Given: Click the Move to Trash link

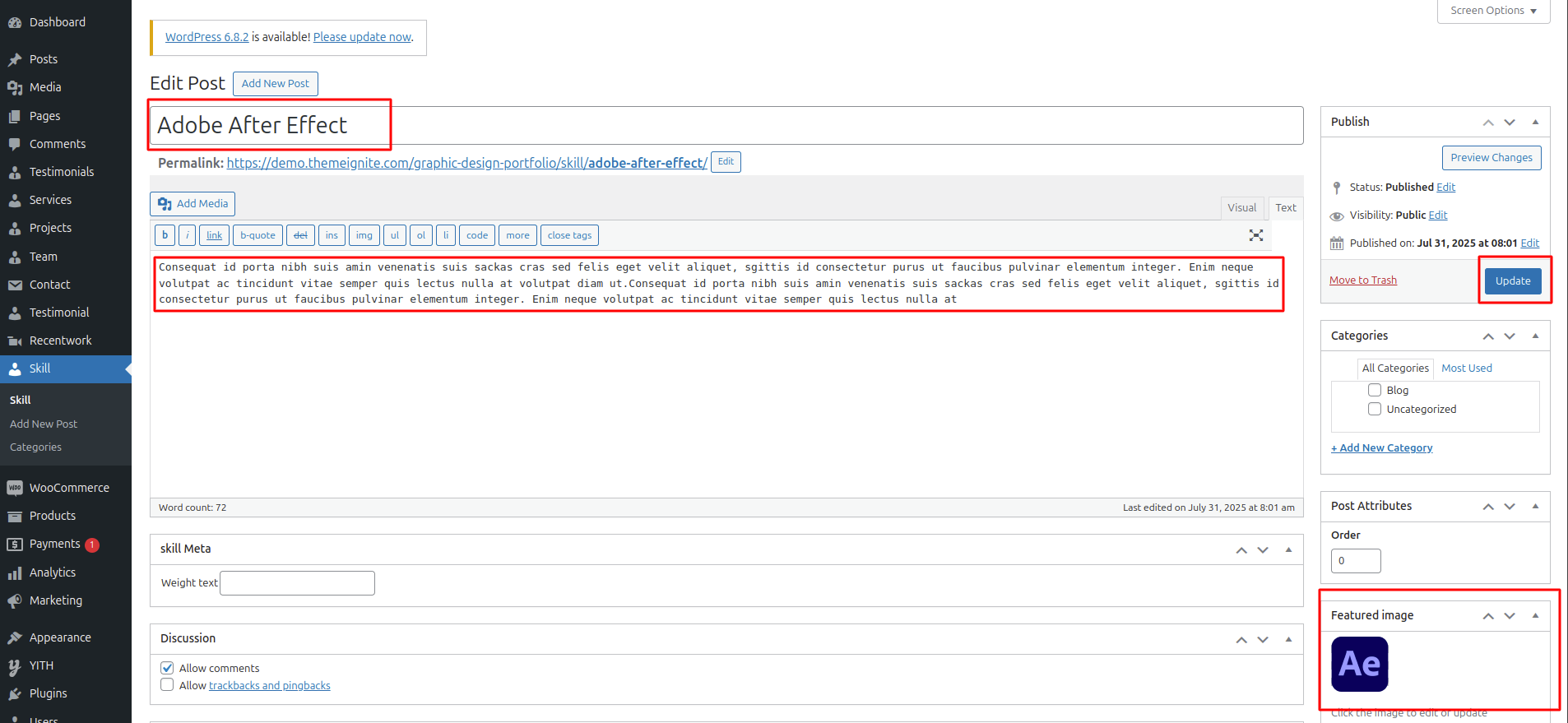Looking at the screenshot, I should (x=1362, y=280).
